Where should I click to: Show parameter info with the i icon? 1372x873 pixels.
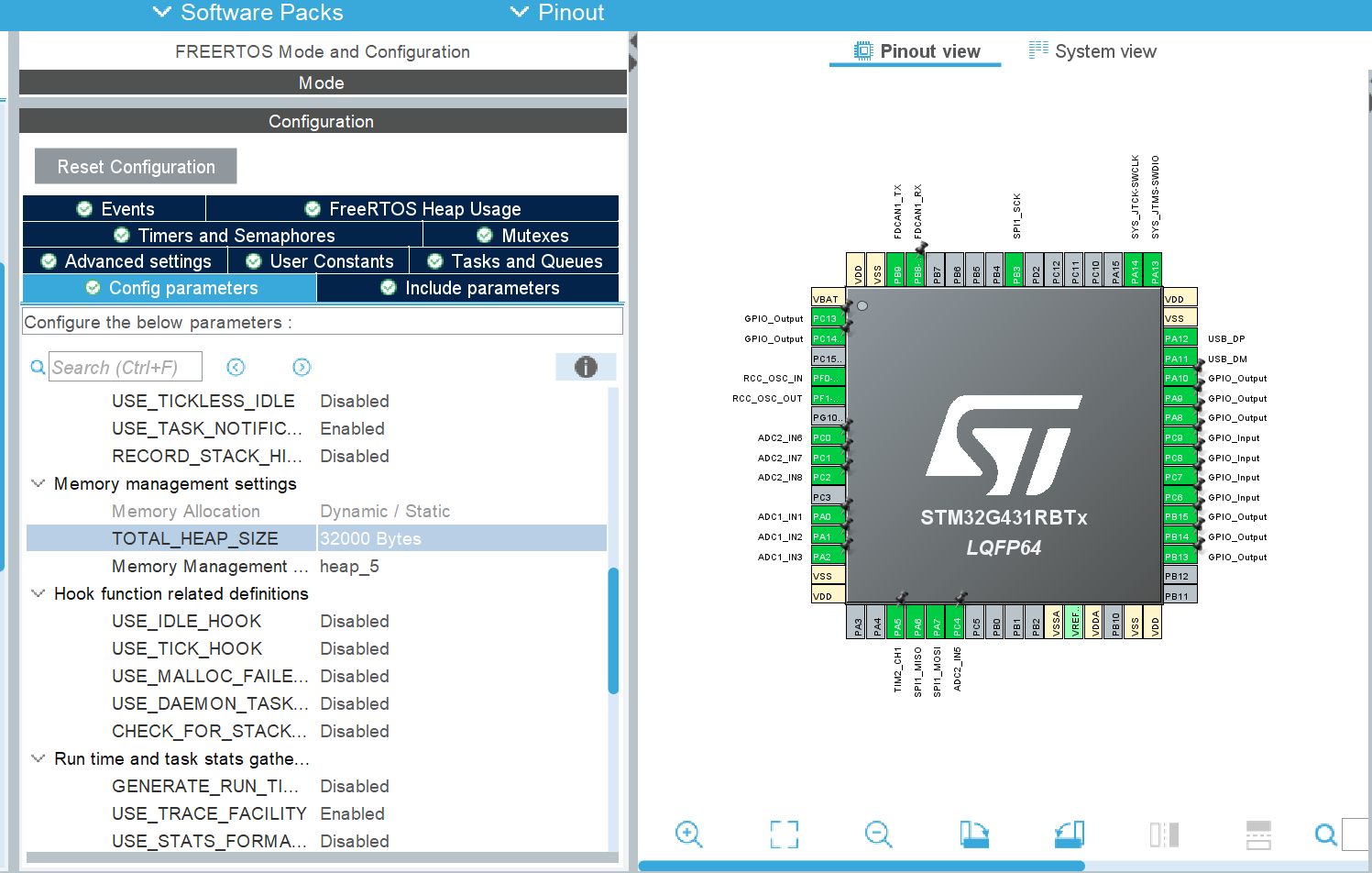point(586,367)
